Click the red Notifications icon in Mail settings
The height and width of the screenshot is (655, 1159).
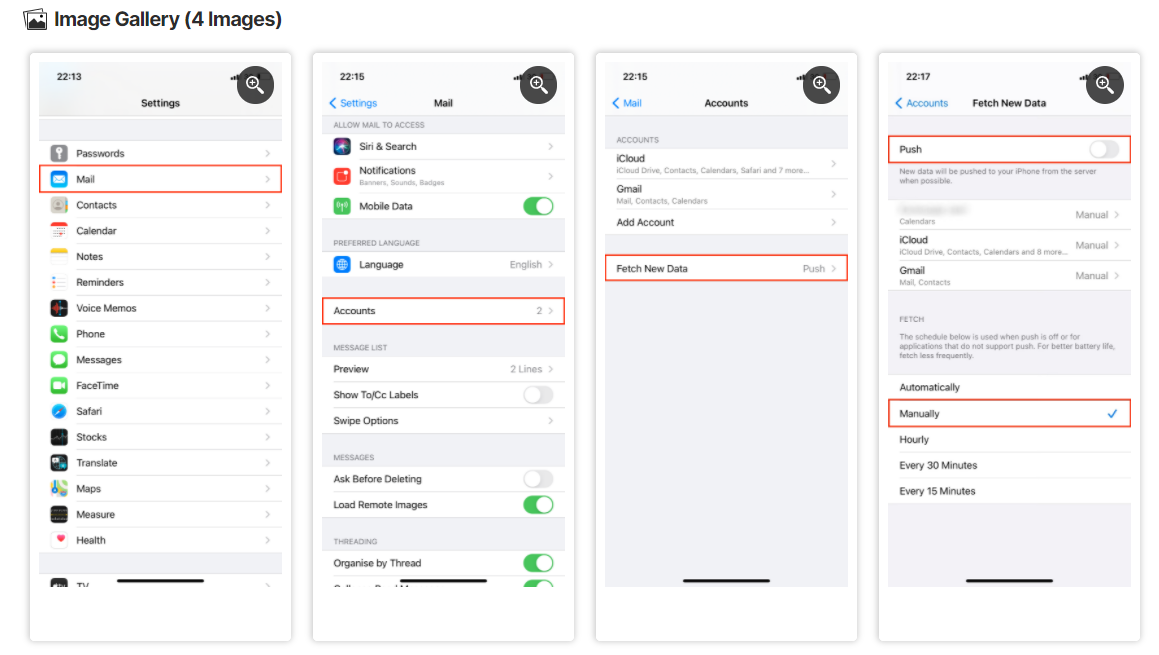pyautogui.click(x=342, y=176)
